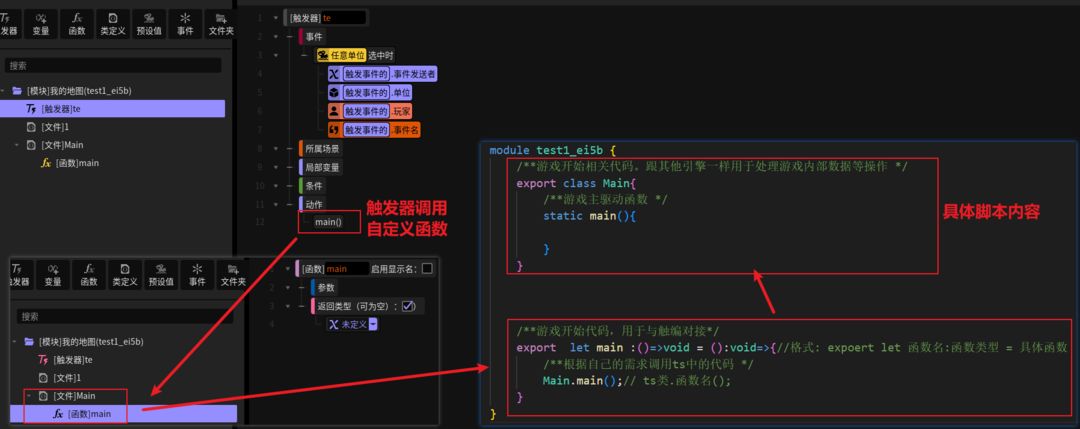1080x429 pixels.
Task: Click the main() action under 动作
Action: 328,222
